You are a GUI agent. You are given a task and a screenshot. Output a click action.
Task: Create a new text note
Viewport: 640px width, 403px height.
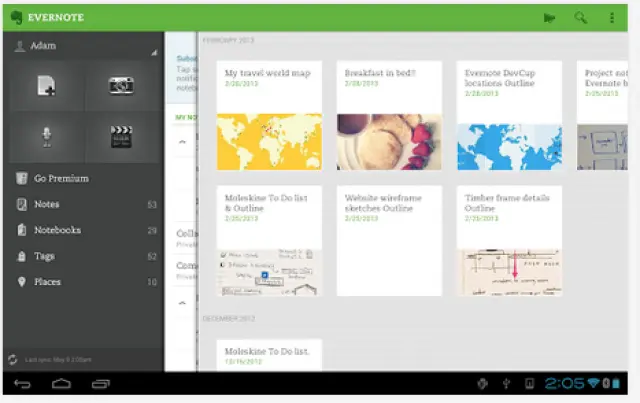click(46, 87)
